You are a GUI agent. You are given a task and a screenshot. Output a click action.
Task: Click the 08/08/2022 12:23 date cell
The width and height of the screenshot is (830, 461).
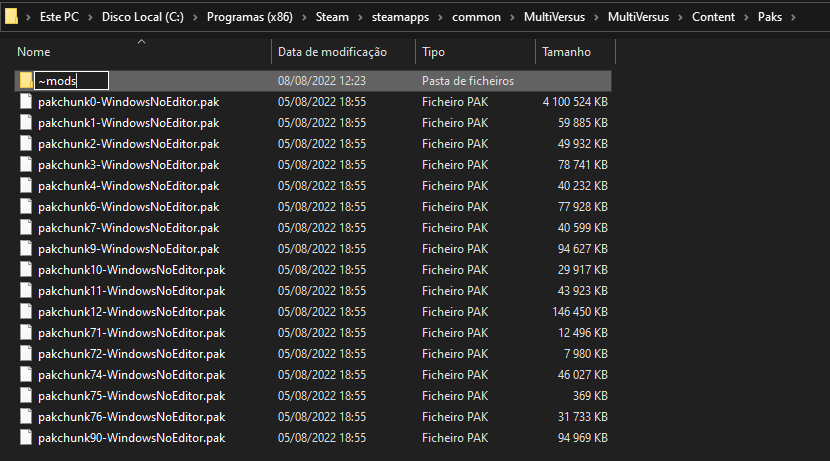pyautogui.click(x=322, y=80)
